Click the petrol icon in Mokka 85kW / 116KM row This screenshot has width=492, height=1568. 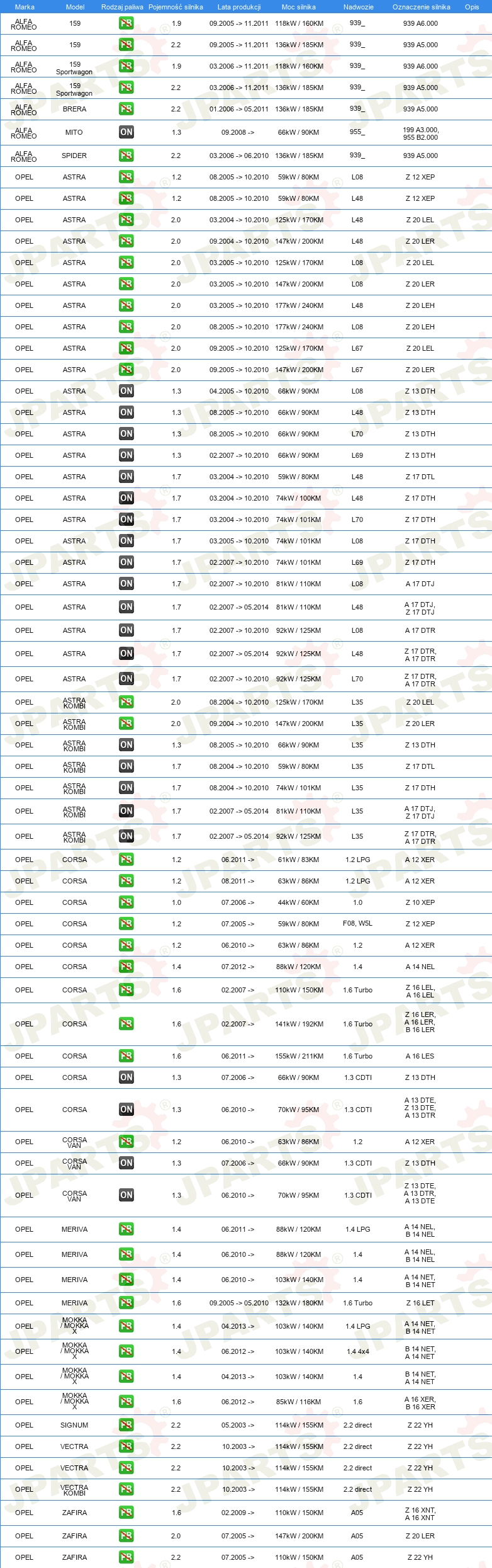(126, 1402)
